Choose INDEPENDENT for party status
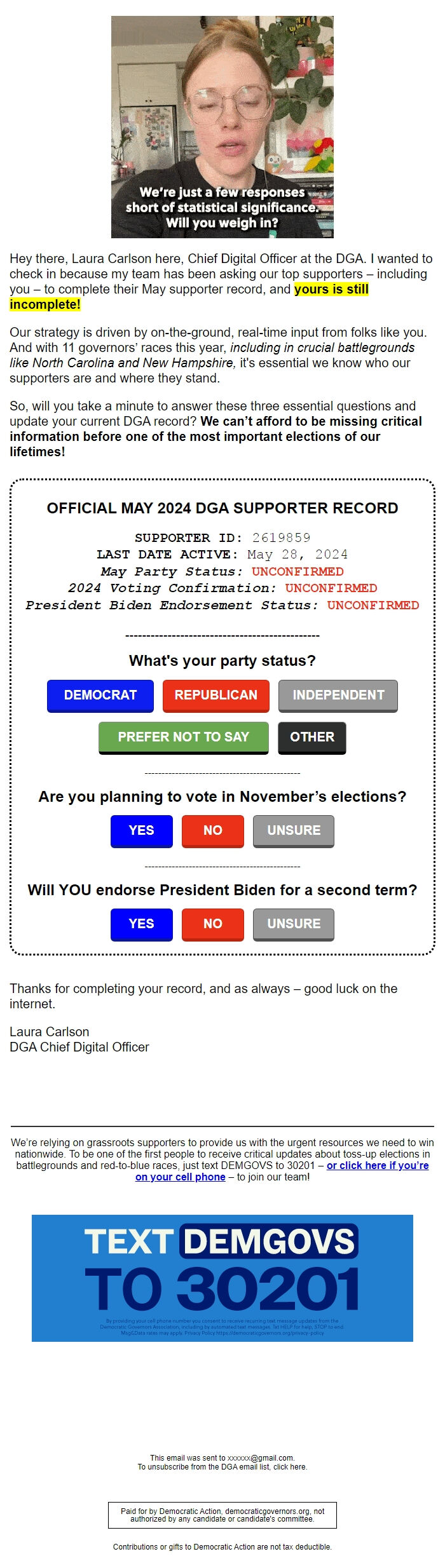Image resolution: width=445 pixels, height=1568 pixels. tap(338, 696)
